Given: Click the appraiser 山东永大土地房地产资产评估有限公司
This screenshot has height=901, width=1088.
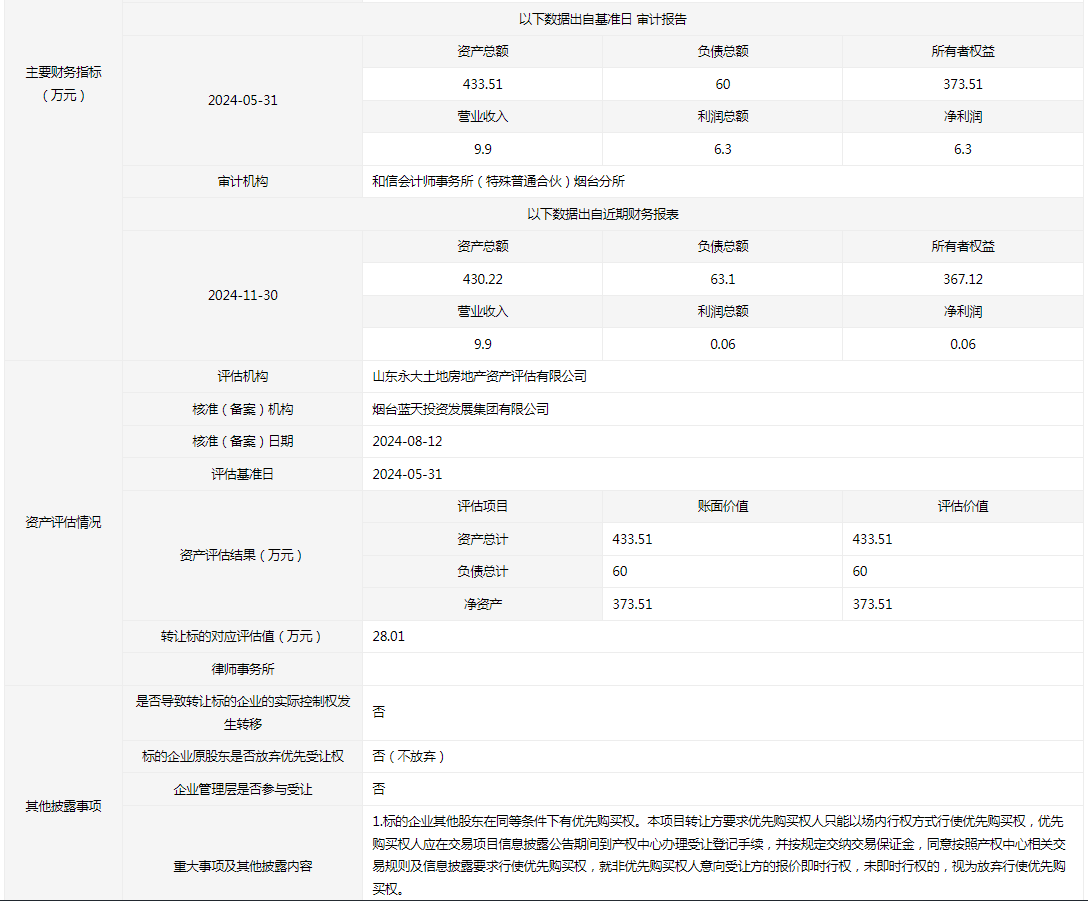Looking at the screenshot, I should (479, 377).
